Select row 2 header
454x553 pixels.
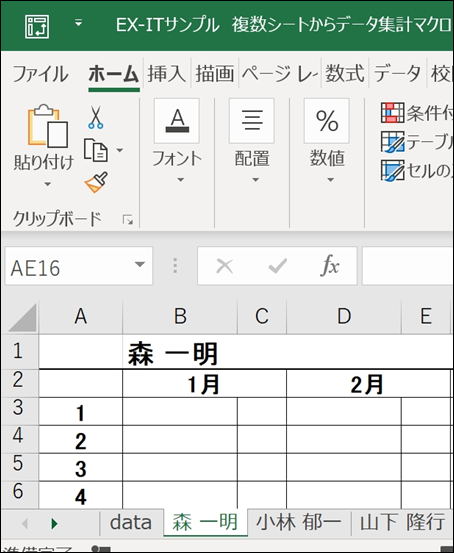19,383
